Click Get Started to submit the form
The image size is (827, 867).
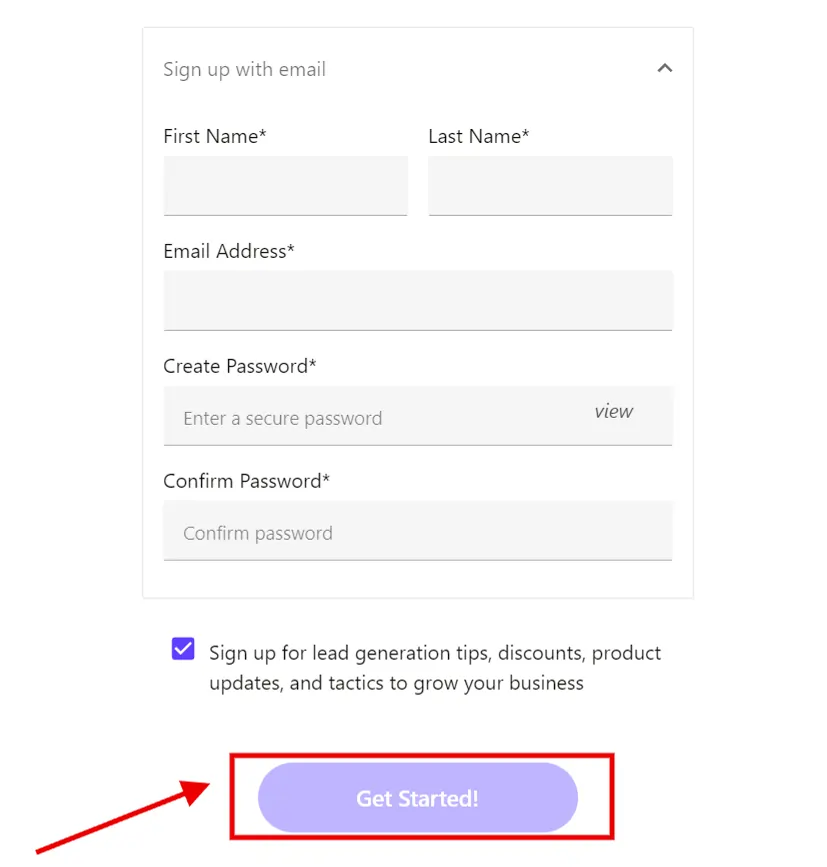click(417, 797)
